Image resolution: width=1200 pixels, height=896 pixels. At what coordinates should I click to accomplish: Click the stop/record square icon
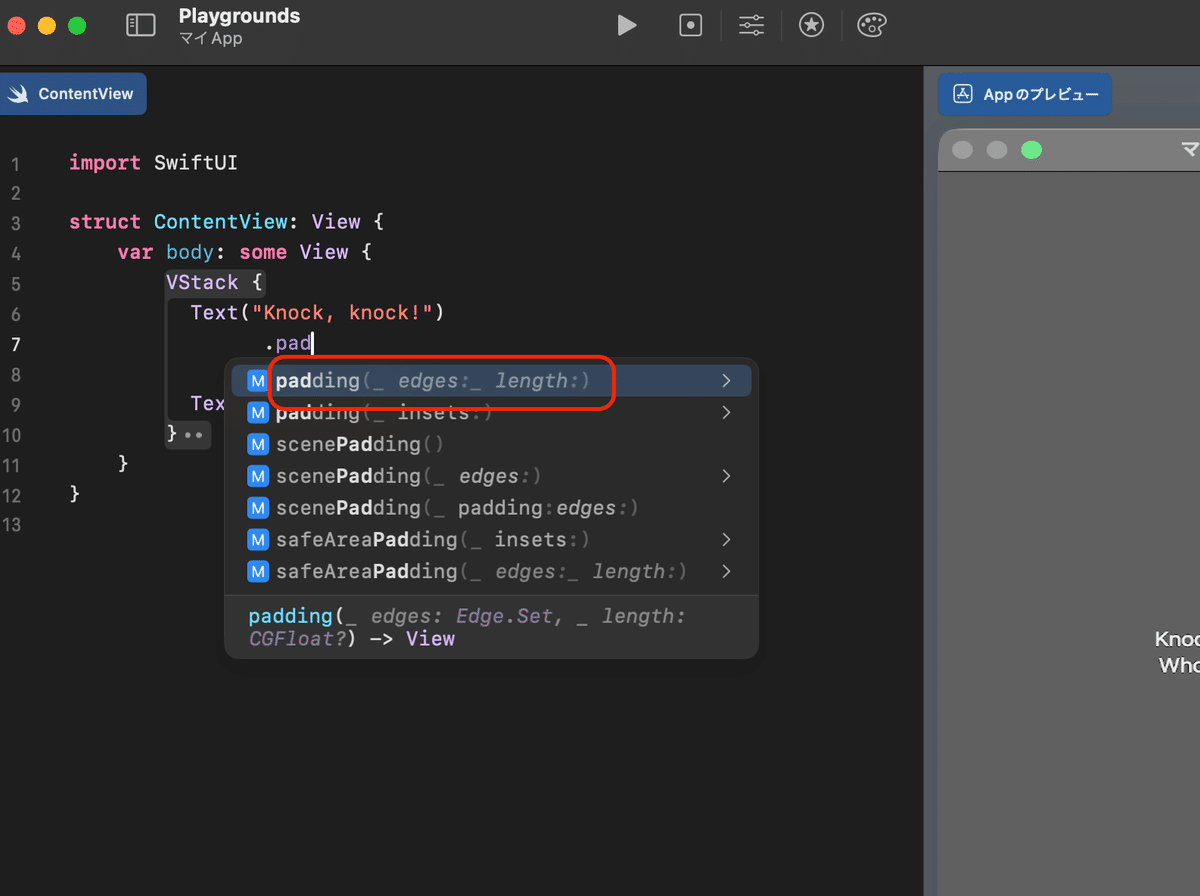[691, 25]
